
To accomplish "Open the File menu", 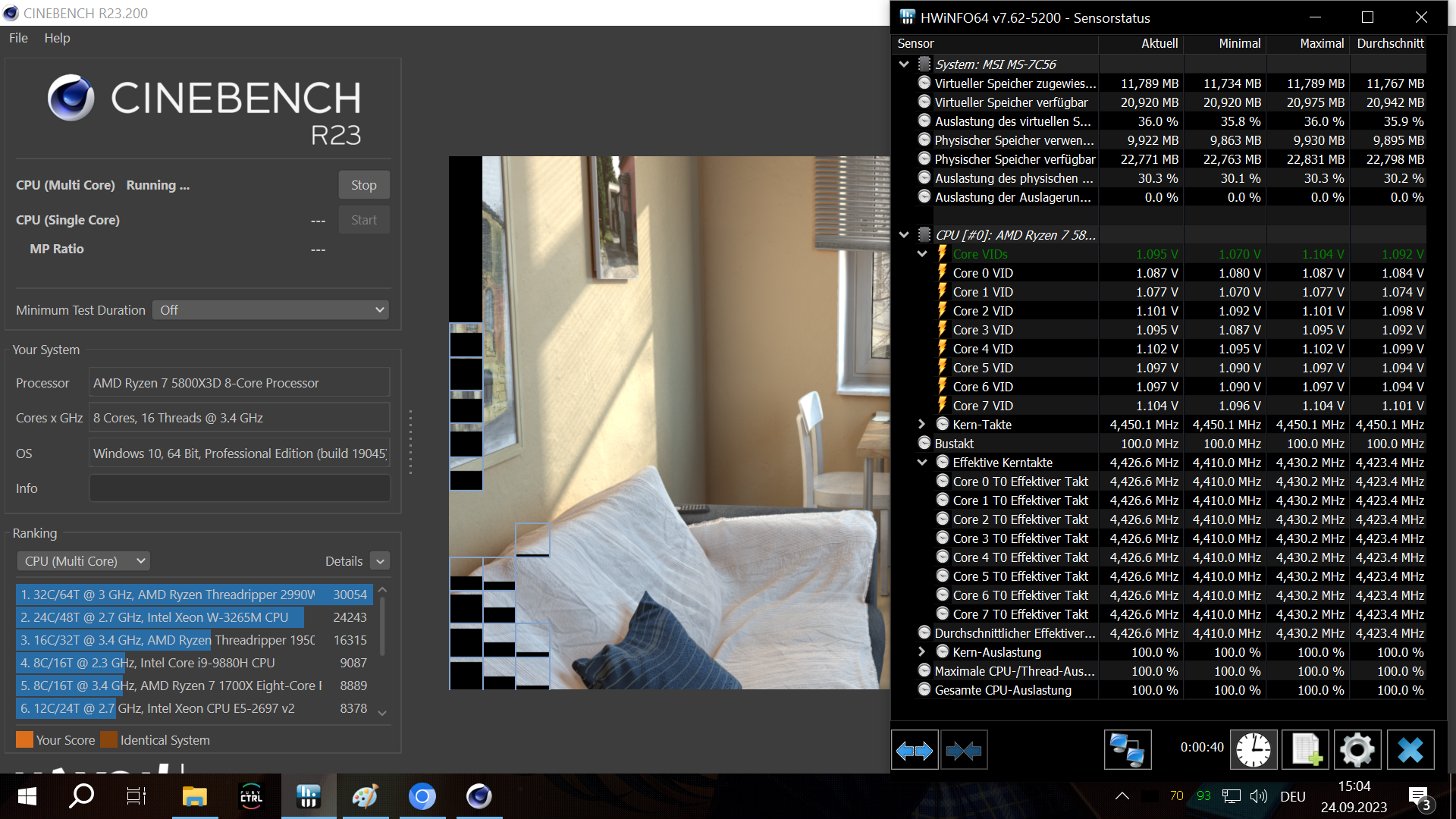I will tap(18, 38).
